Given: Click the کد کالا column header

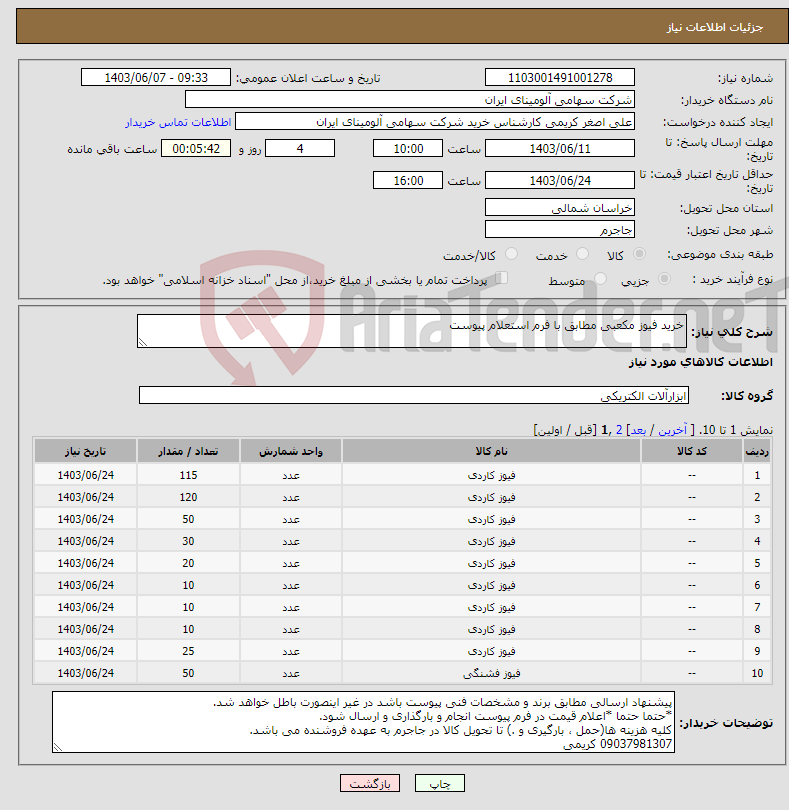Looking at the screenshot, I should click(692, 451).
